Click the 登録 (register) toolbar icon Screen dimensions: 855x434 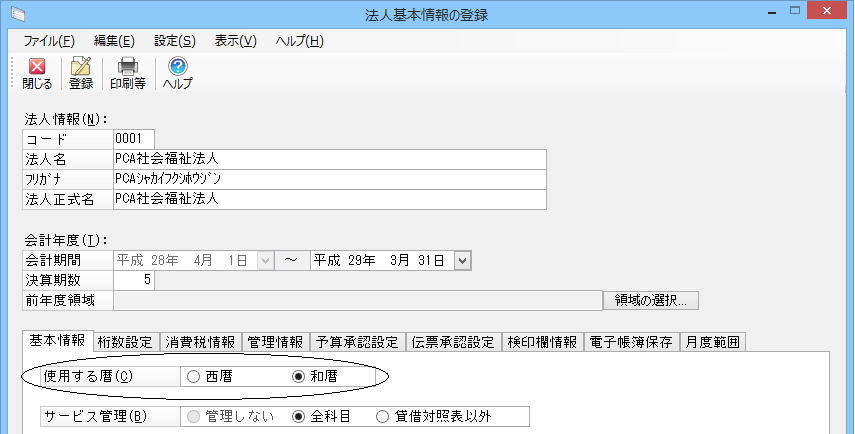pyautogui.click(x=81, y=73)
